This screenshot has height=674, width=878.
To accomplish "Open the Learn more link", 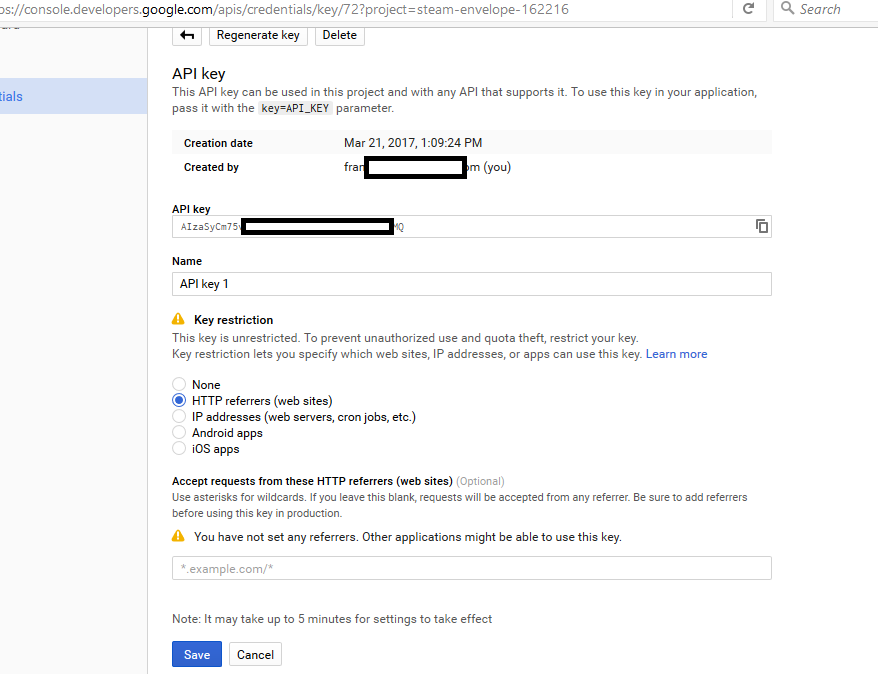I will (x=676, y=354).
